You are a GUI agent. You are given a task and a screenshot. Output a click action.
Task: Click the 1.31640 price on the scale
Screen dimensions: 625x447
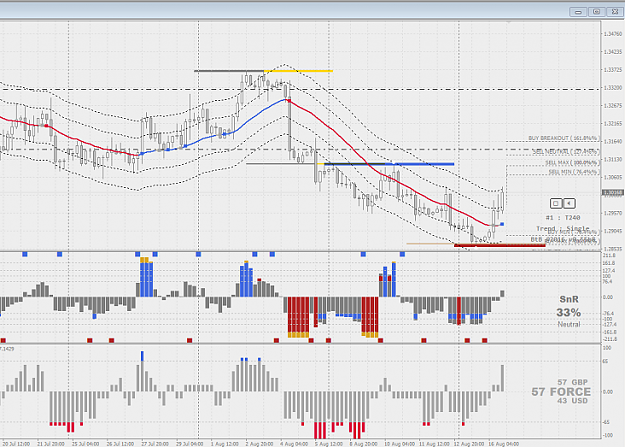[613, 142]
